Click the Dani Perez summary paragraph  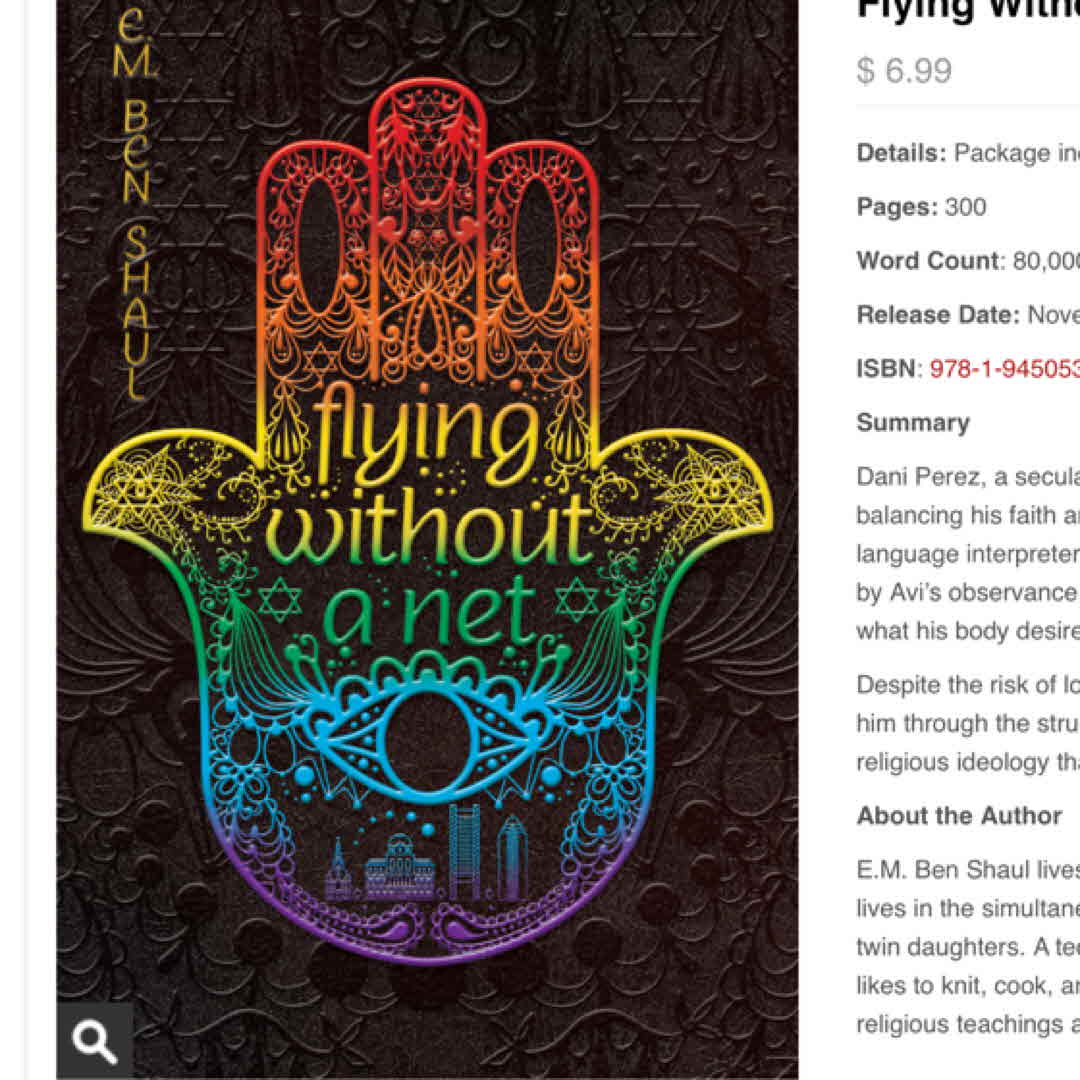point(968,553)
